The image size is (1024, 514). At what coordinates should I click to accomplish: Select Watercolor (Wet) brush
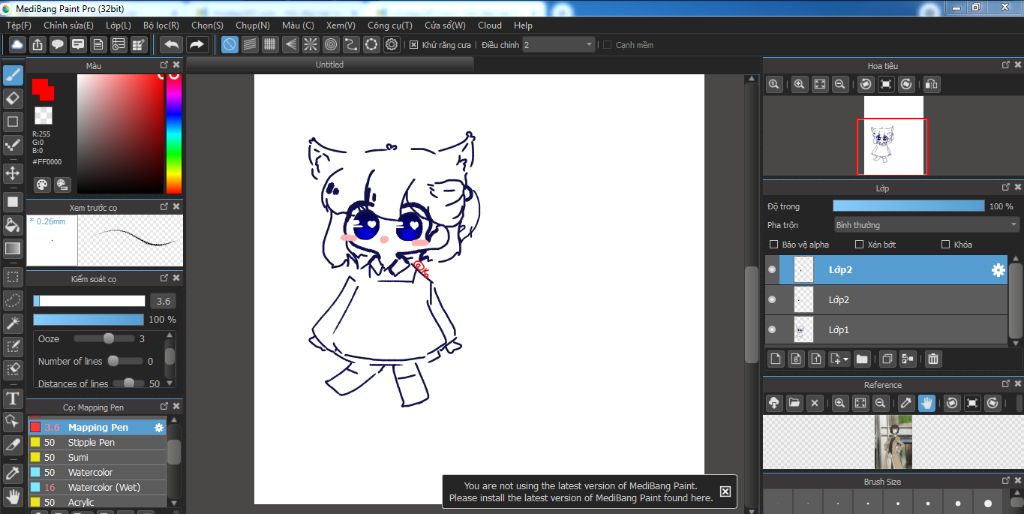point(97,487)
